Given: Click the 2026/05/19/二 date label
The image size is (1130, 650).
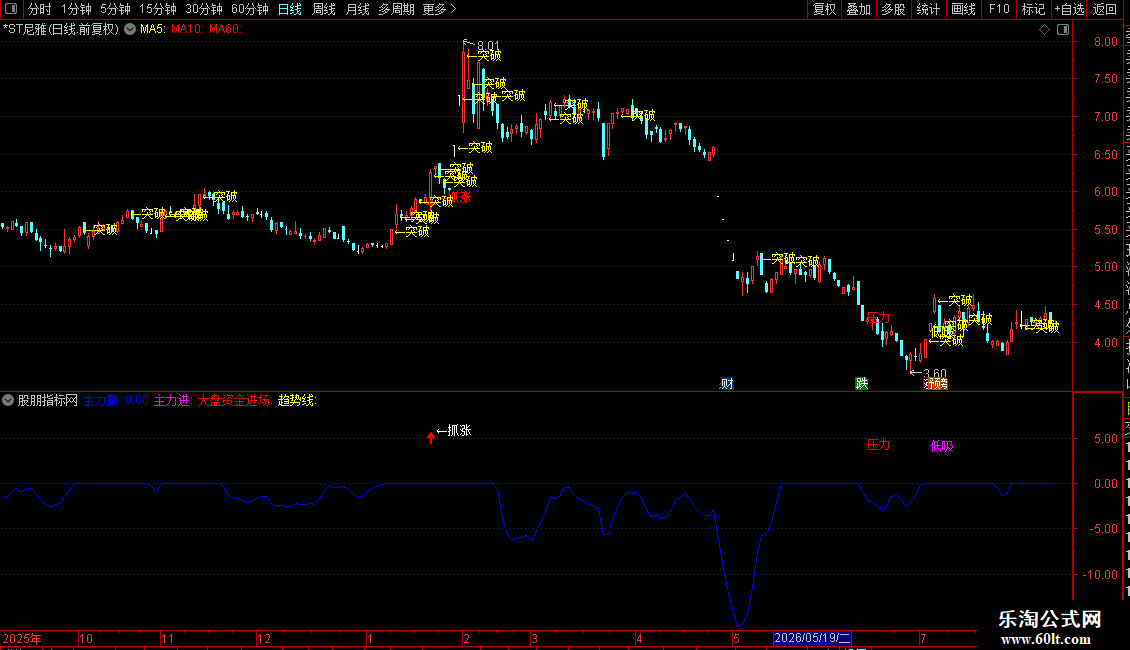Looking at the screenshot, I should 812,638.
